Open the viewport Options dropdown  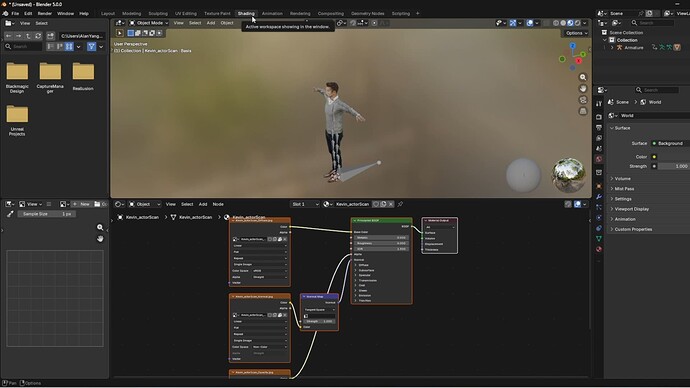(x=576, y=33)
